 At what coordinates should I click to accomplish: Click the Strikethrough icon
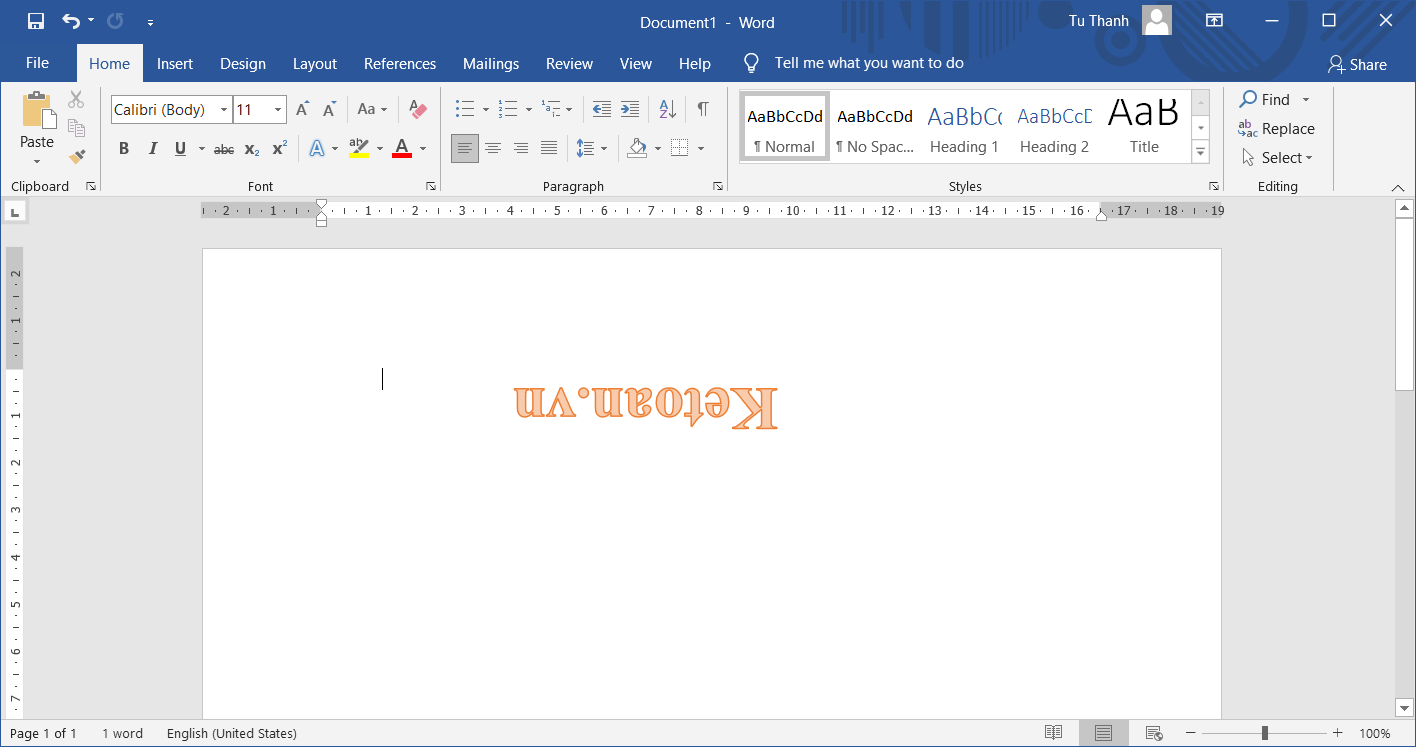coord(224,149)
